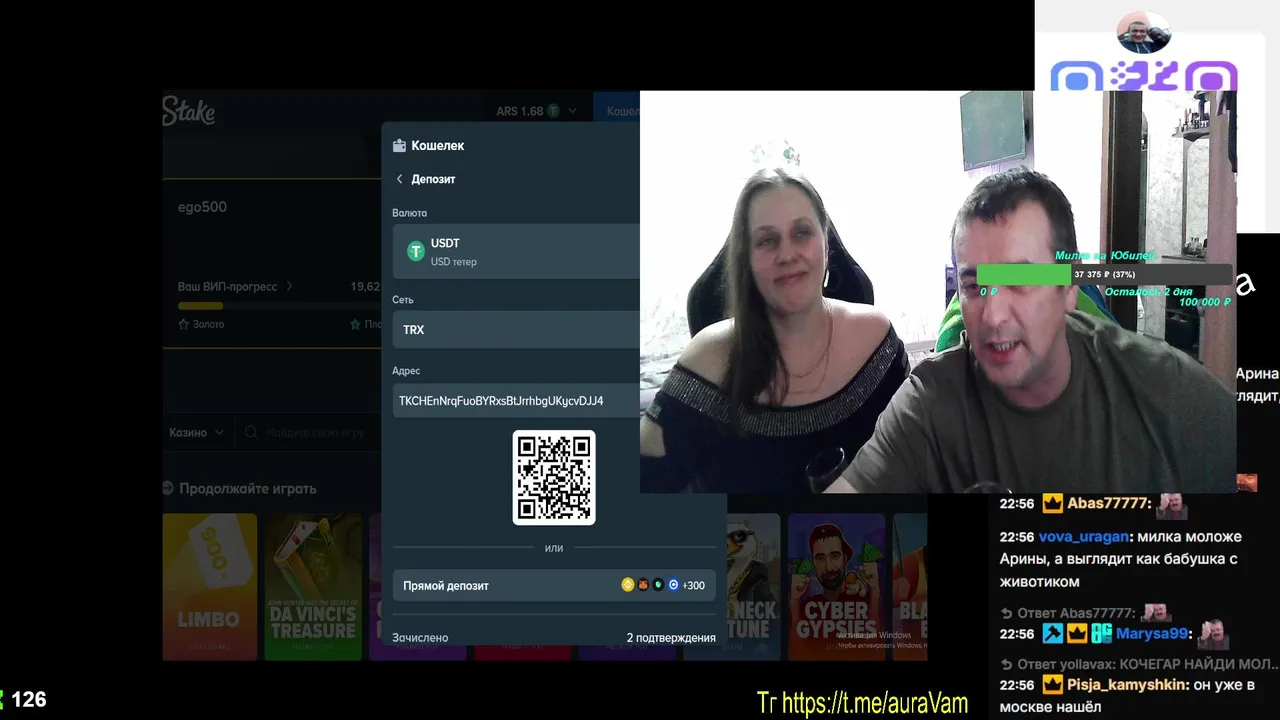
Task: Click the blue moderator hammer badge by Marysa99
Action: click(1052, 633)
